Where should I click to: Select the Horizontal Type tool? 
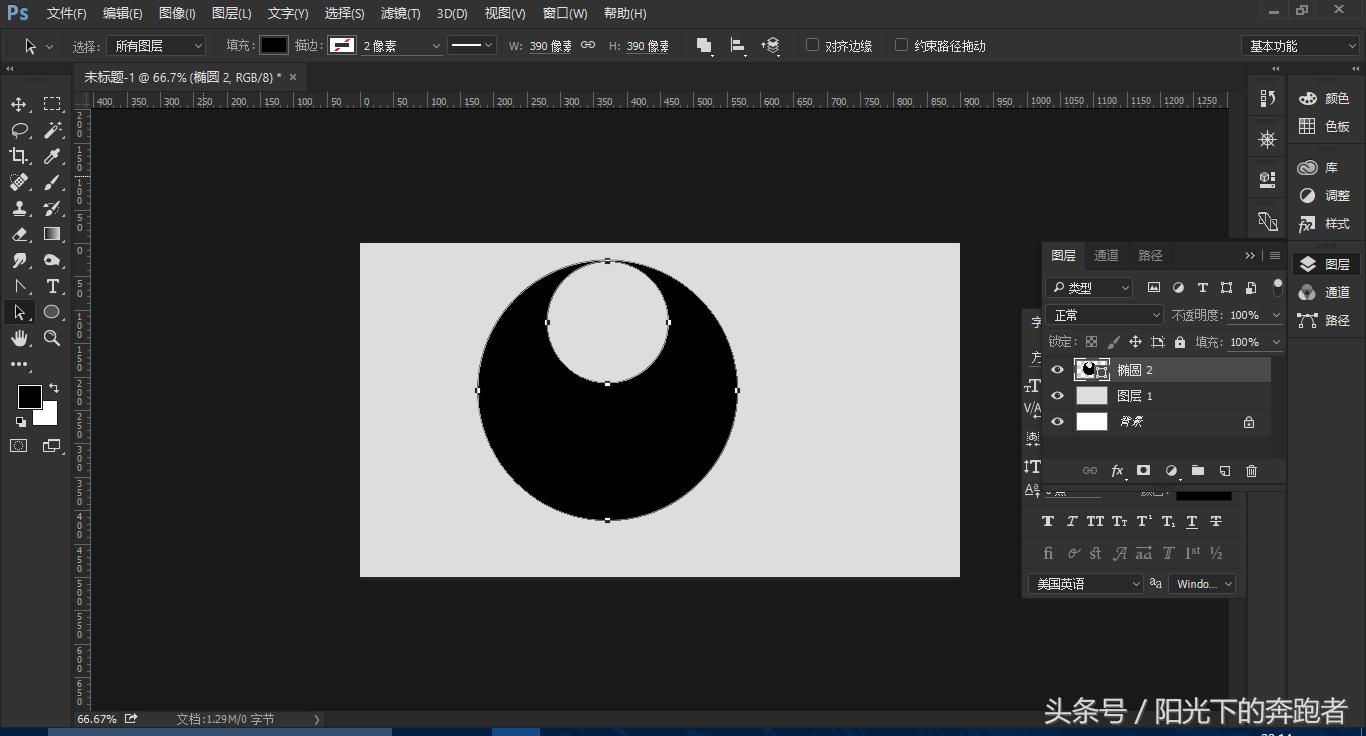pos(53,286)
